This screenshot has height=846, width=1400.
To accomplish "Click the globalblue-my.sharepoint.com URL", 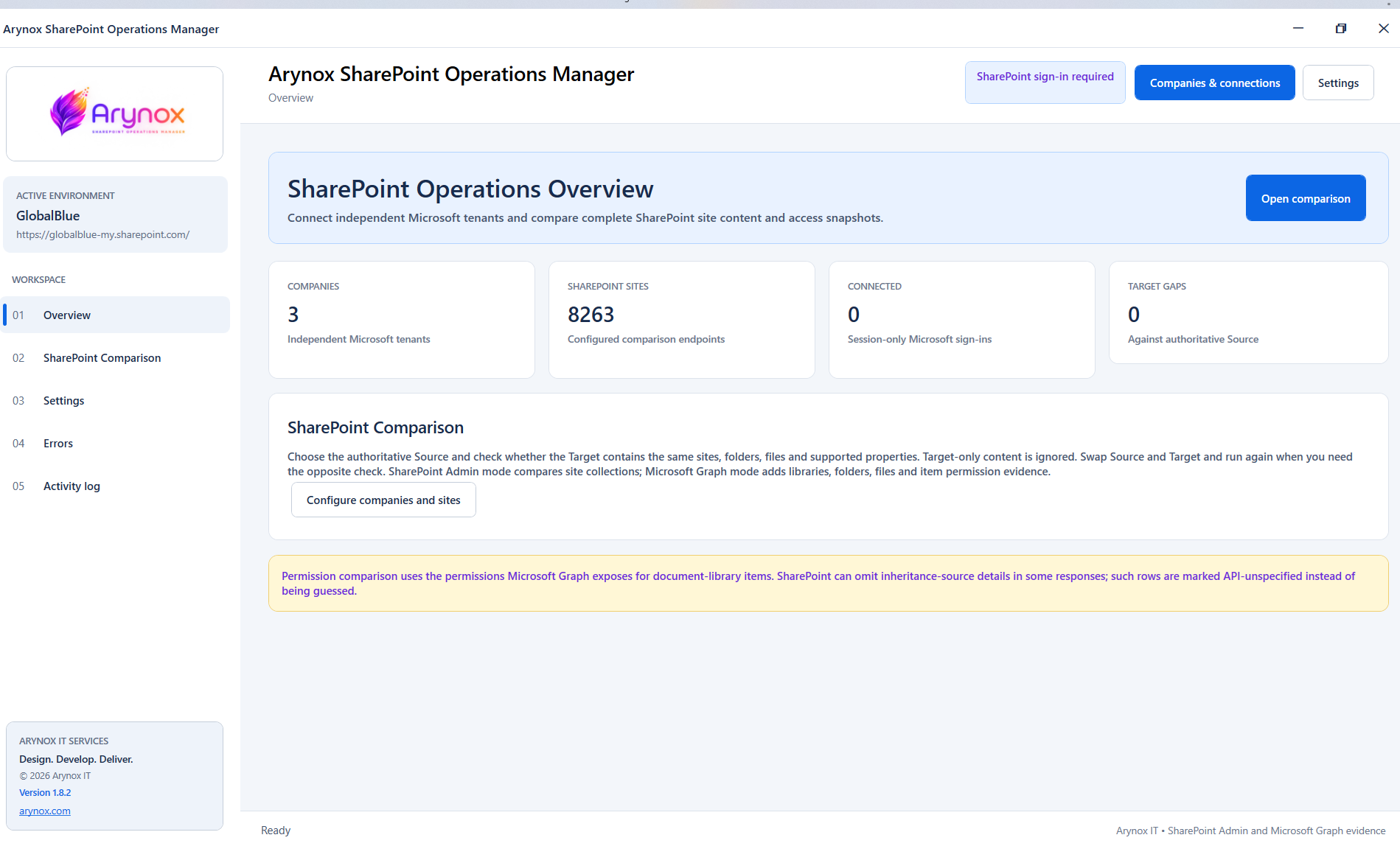I will 102,234.
